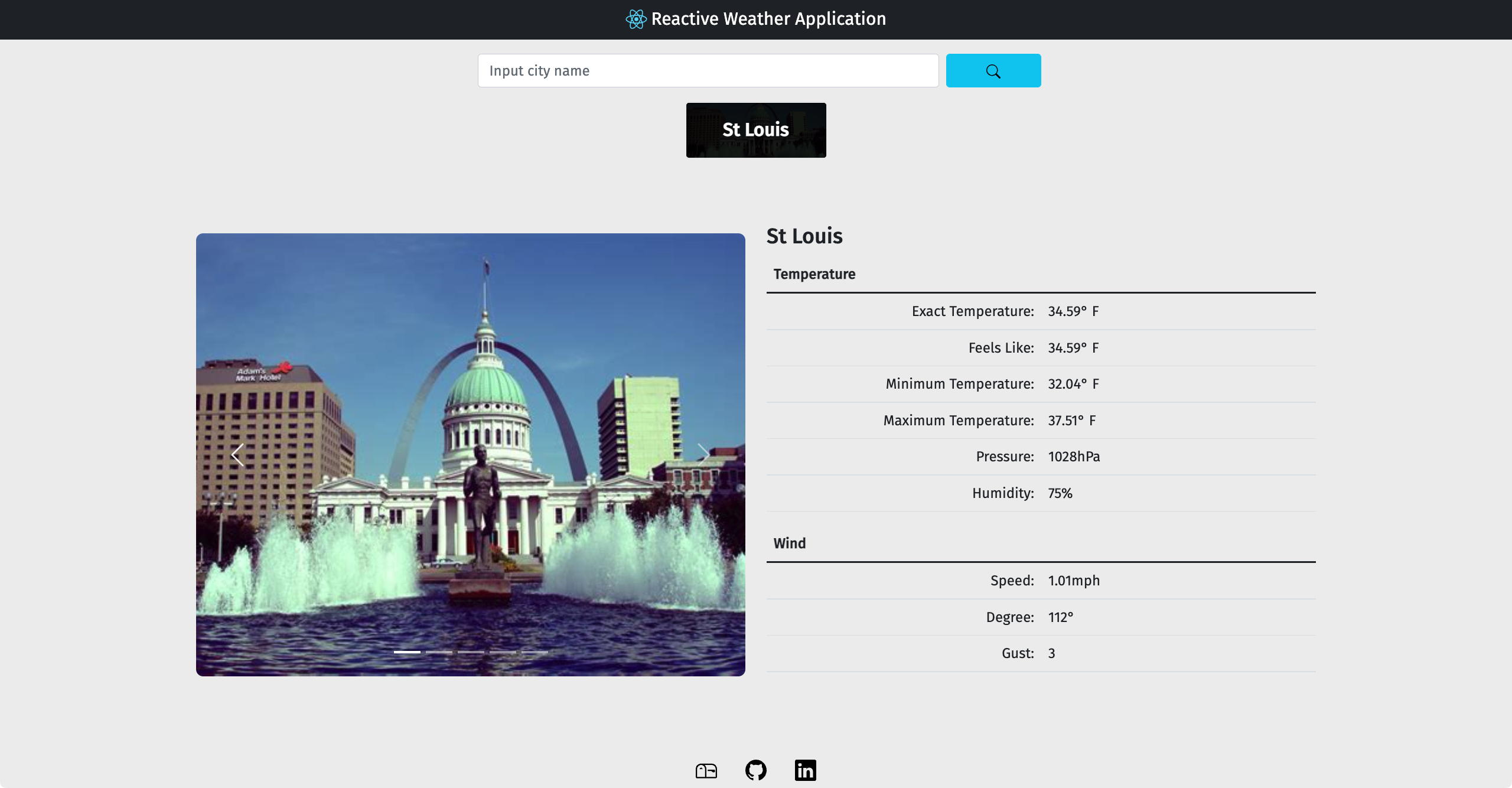Open the mailbox contact icon in footer
The height and width of the screenshot is (788, 1512).
point(706,770)
